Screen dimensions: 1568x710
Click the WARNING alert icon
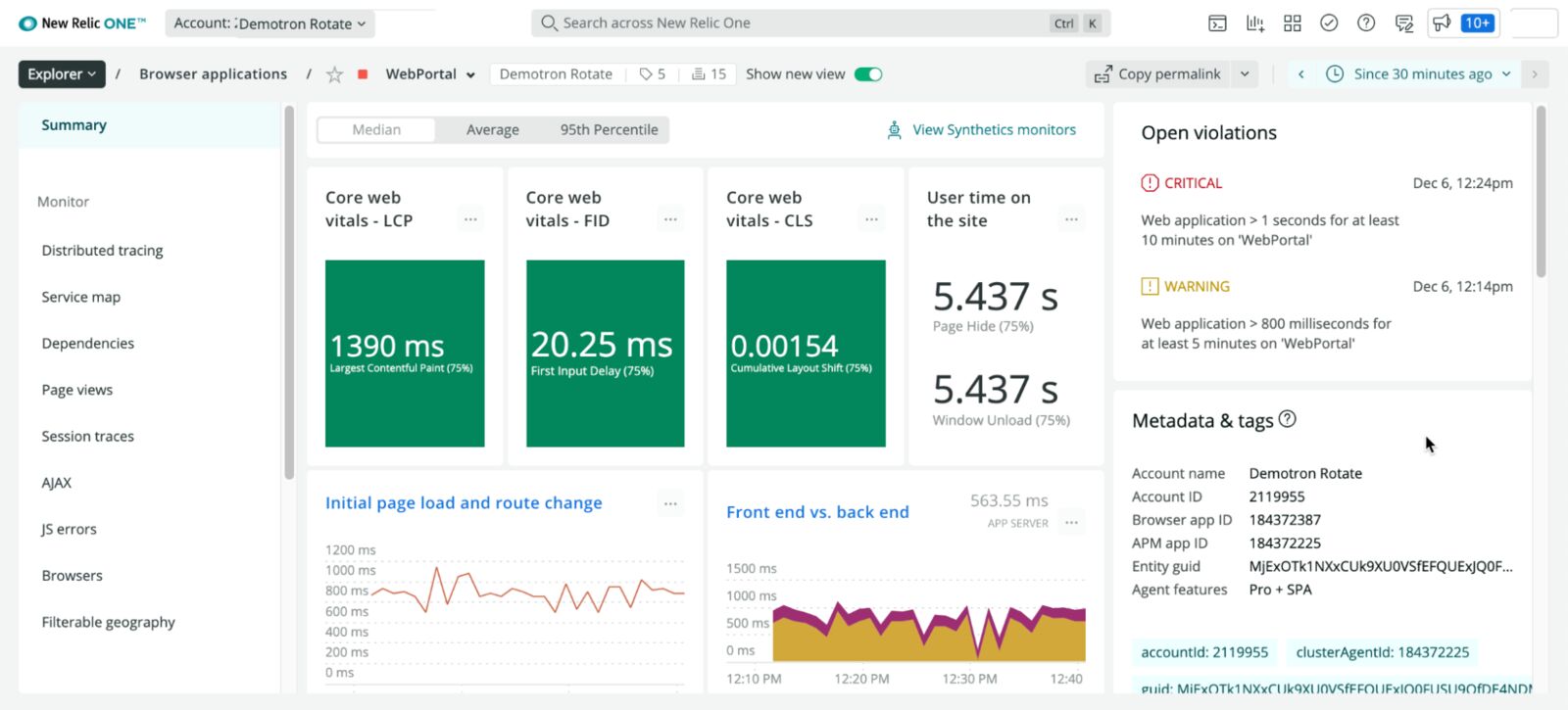coord(1150,287)
